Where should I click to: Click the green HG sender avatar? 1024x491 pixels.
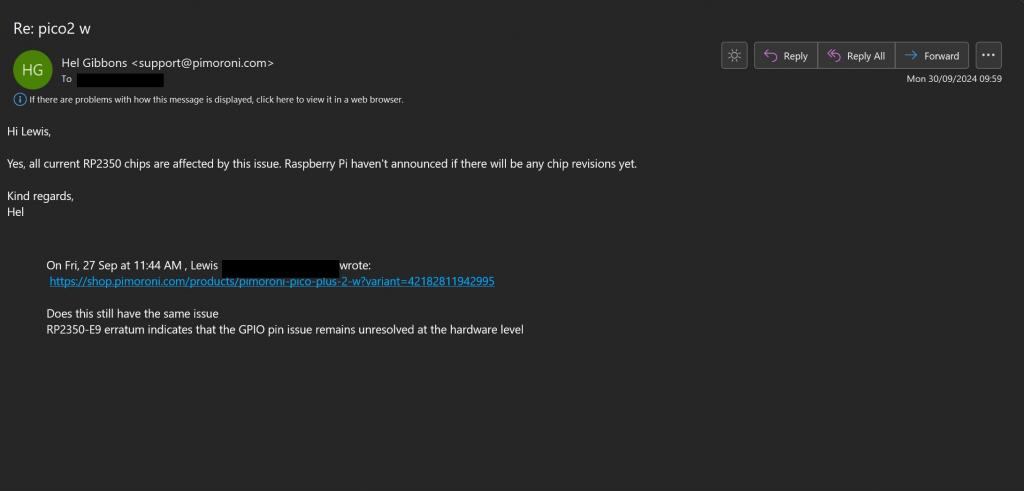[32, 69]
